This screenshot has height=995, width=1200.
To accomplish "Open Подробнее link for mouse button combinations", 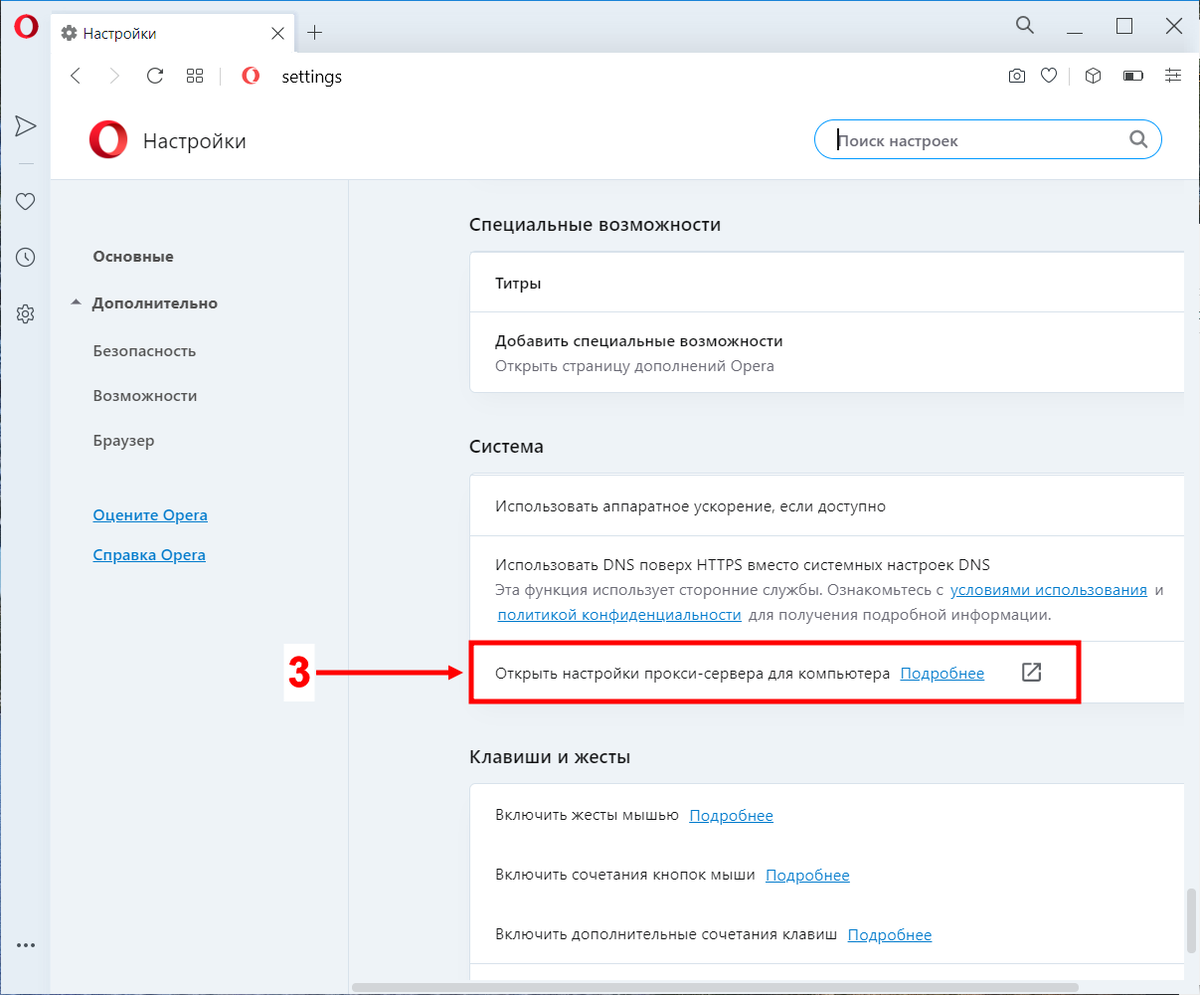I will (807, 875).
